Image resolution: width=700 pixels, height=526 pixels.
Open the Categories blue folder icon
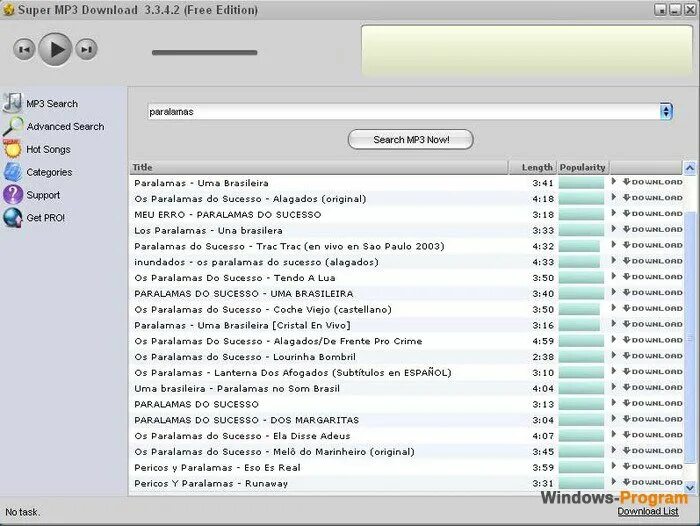[x=12, y=172]
